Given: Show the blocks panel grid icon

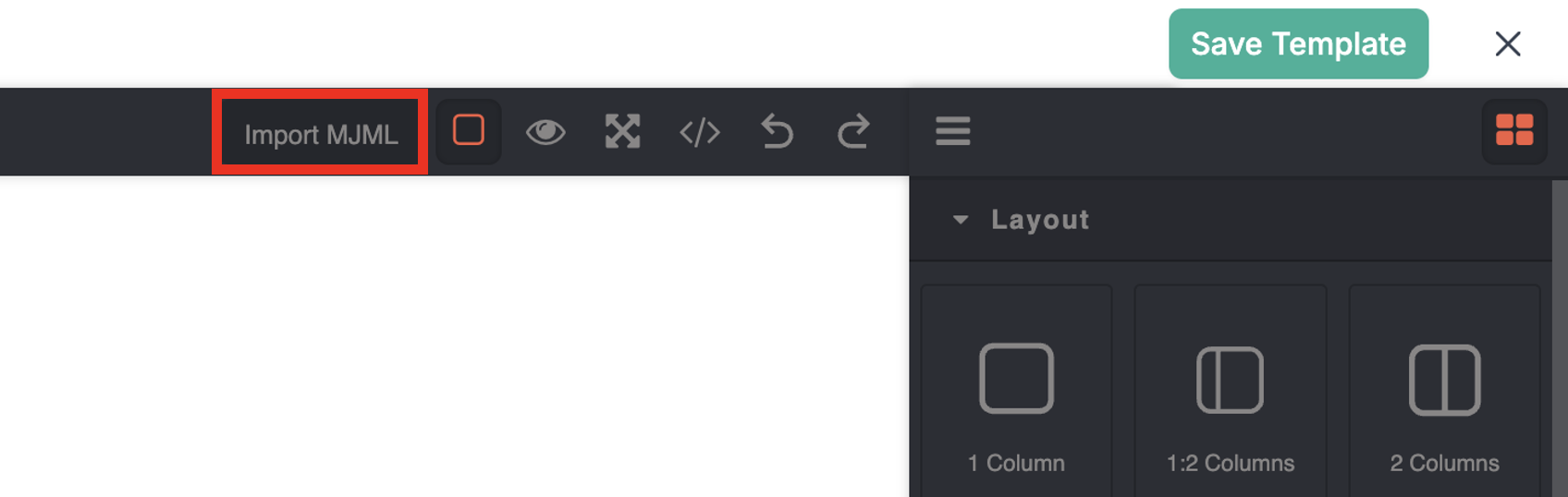Looking at the screenshot, I should pos(1514,131).
